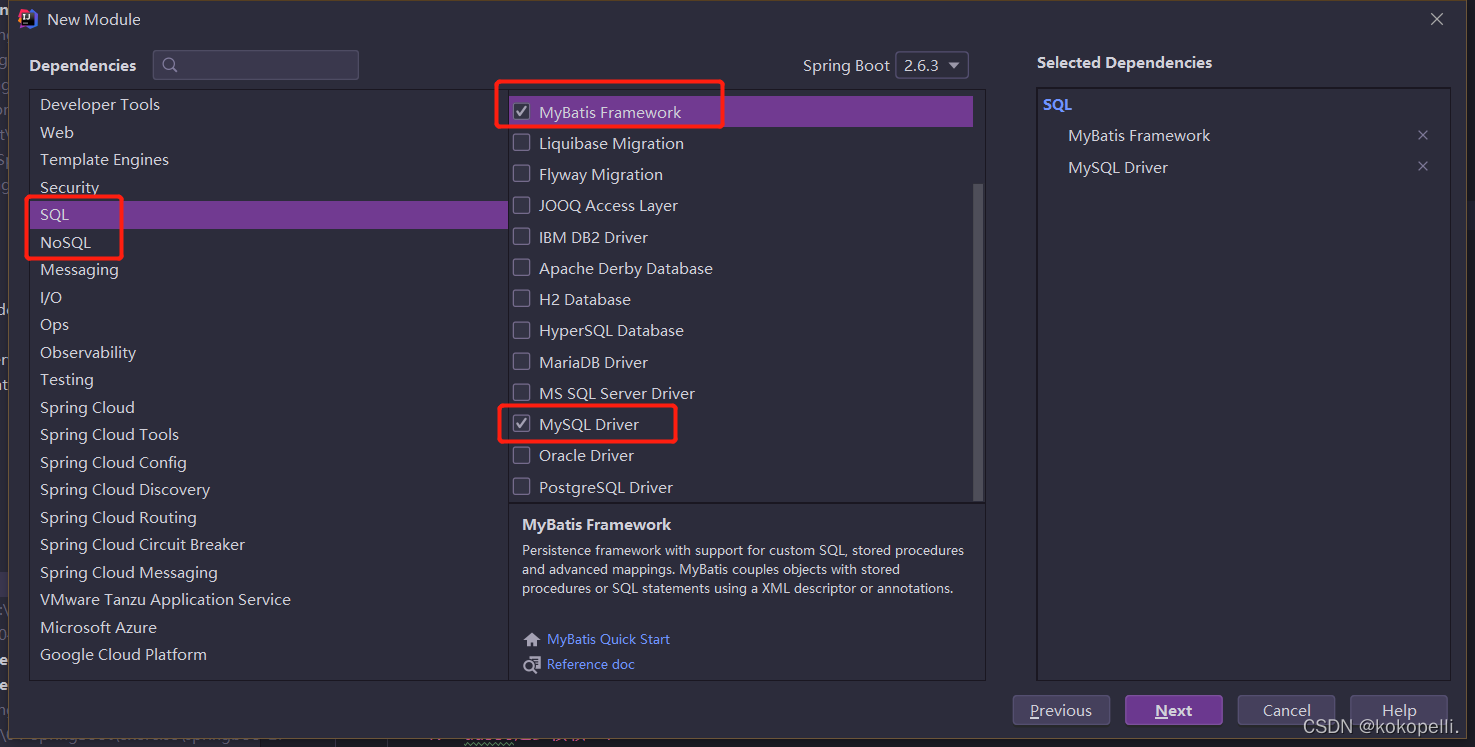This screenshot has width=1475, height=747.
Task: Tick Apache Derby Database checkbox
Action: coord(521,268)
